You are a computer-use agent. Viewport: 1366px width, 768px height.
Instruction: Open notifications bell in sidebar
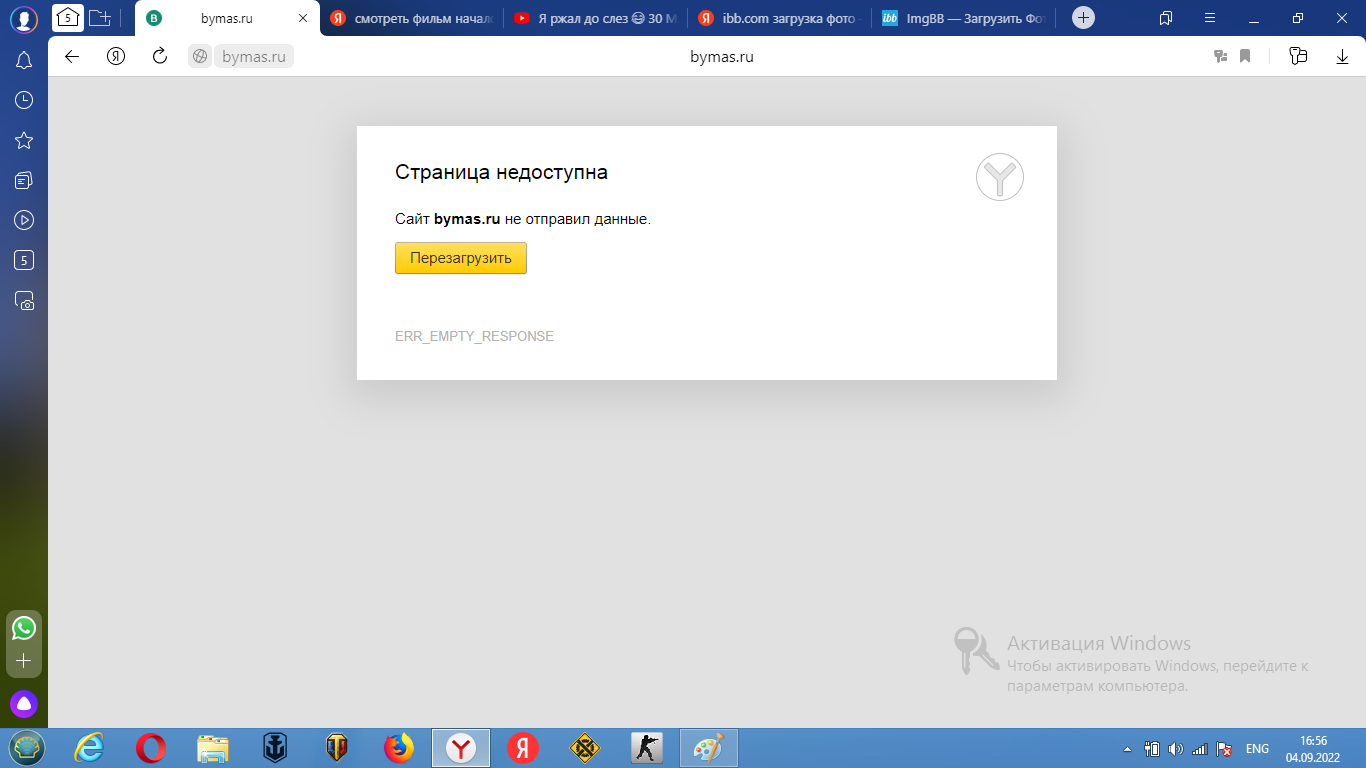pyautogui.click(x=24, y=61)
